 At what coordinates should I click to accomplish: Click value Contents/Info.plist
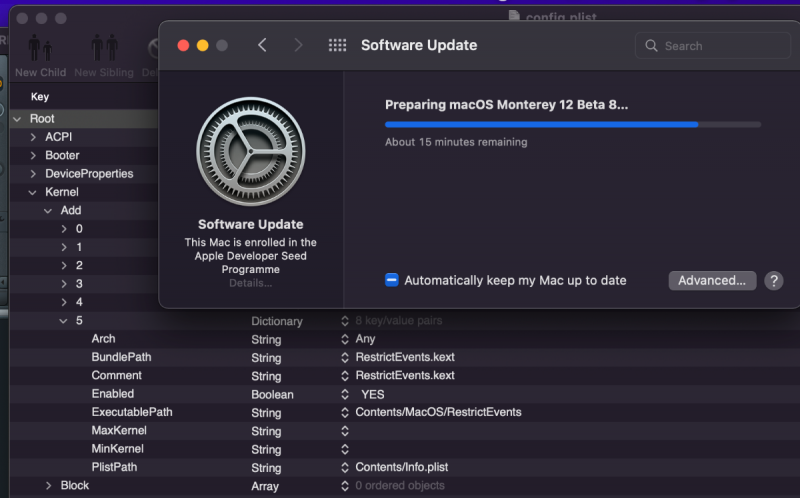point(402,467)
